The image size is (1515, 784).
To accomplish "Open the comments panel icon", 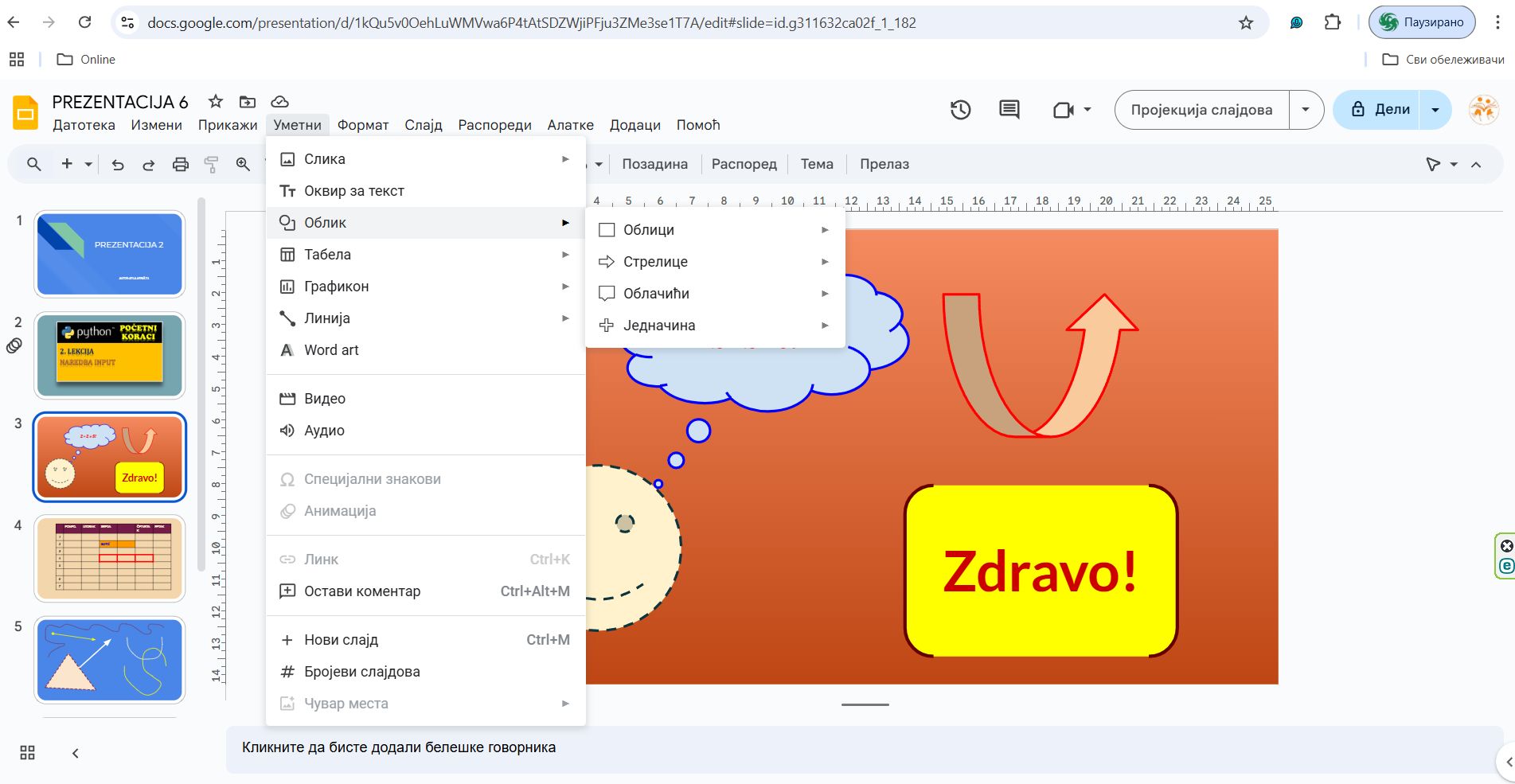I will 1009,110.
